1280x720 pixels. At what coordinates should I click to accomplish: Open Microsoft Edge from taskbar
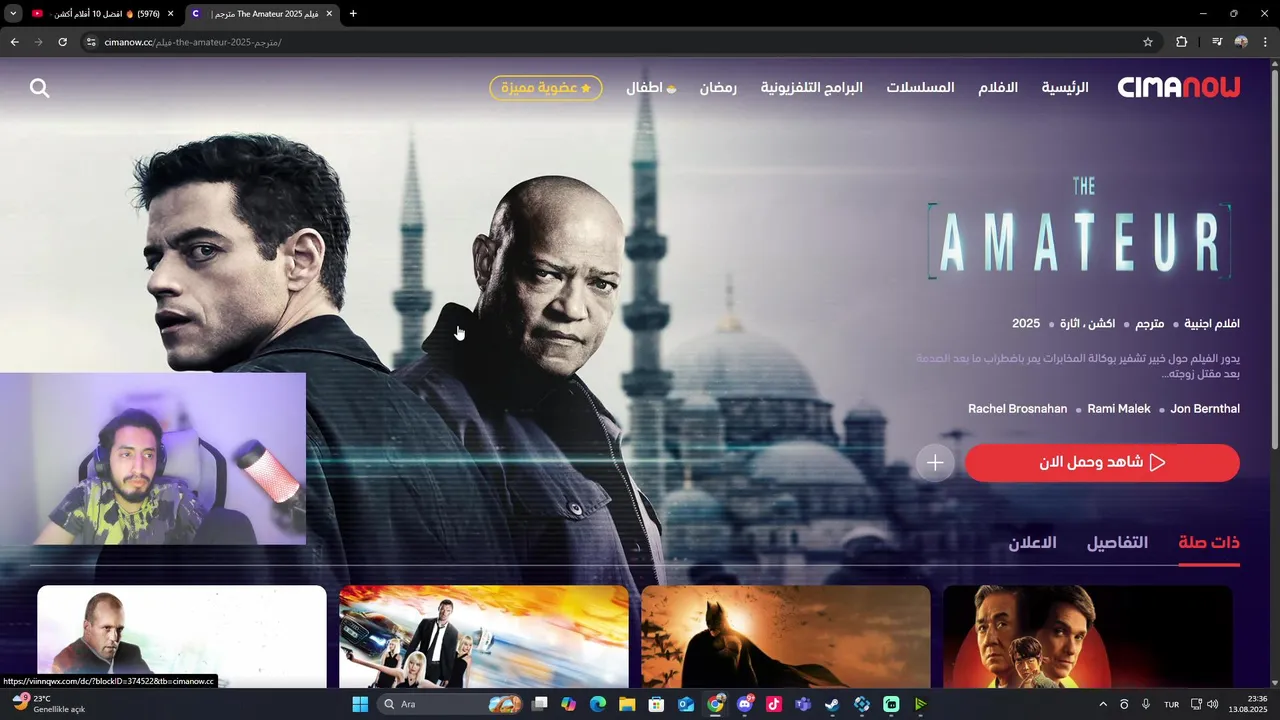tap(598, 704)
